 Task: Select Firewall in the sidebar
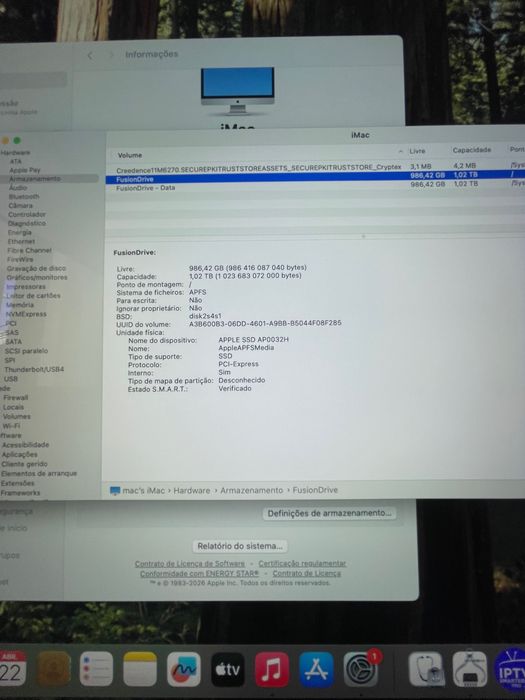16,397
